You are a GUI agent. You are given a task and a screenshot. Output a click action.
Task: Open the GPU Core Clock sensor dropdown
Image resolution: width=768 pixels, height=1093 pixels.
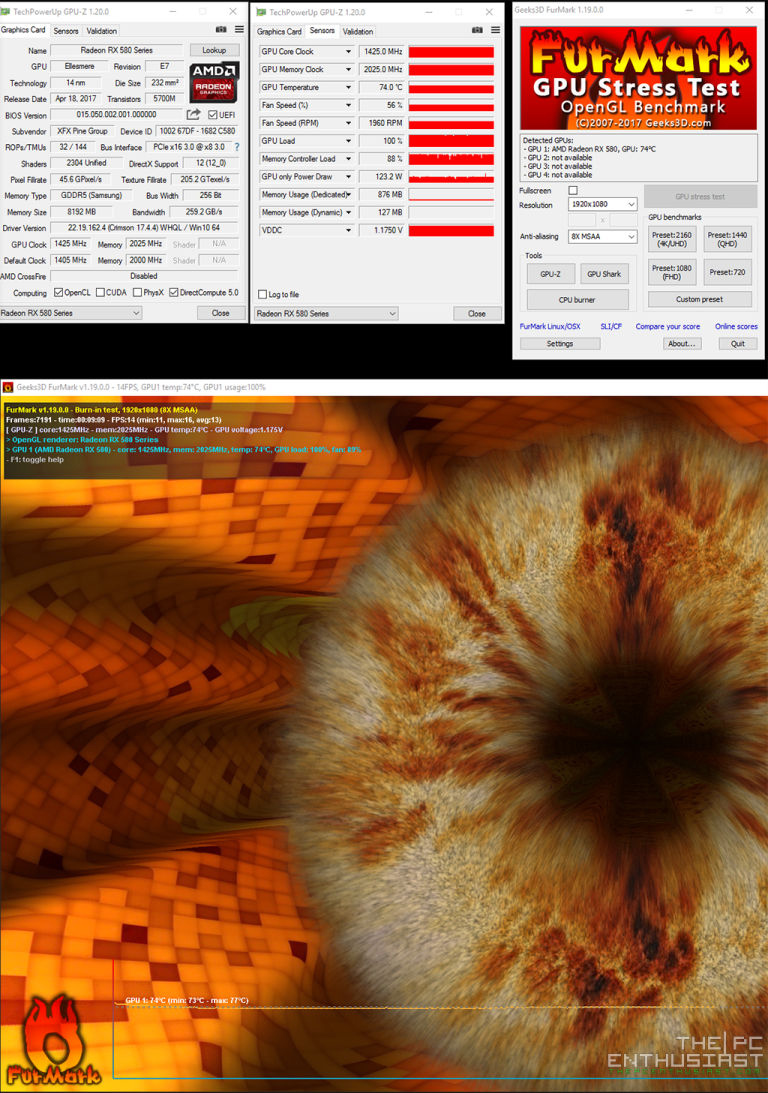pos(348,52)
